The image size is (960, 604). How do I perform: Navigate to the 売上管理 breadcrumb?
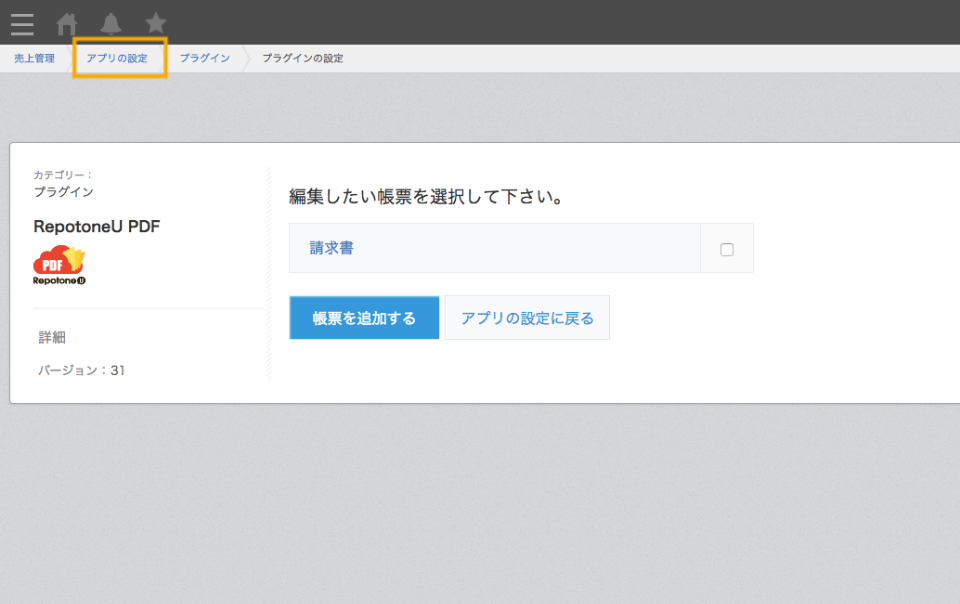tap(34, 58)
